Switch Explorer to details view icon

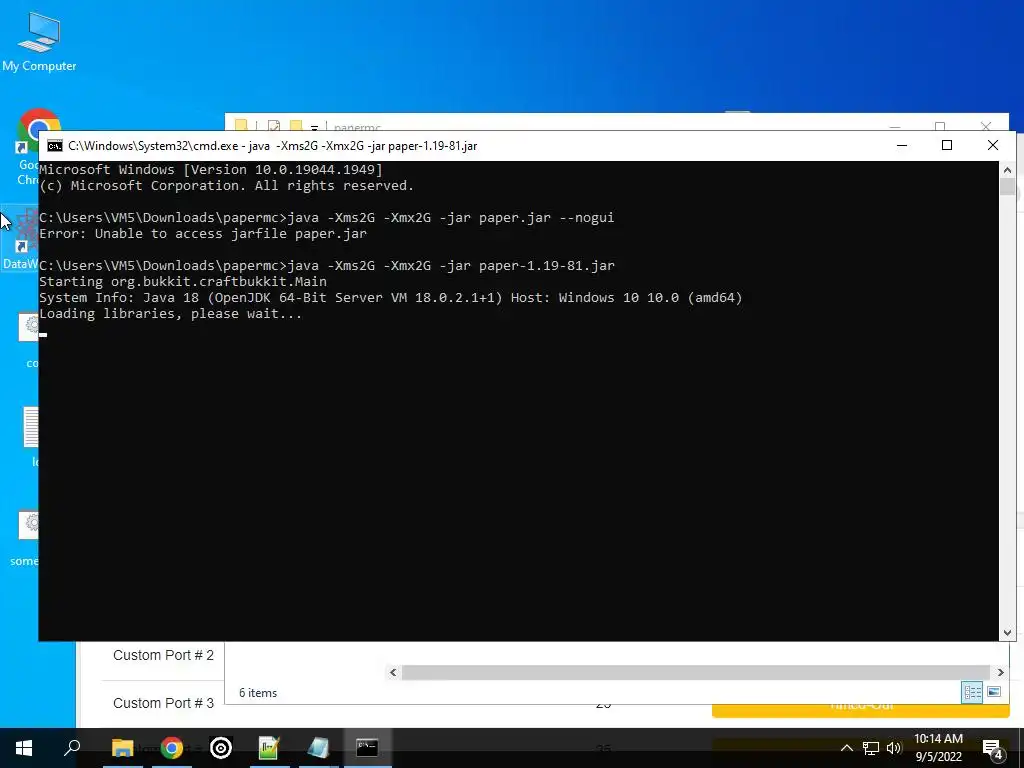point(972,692)
